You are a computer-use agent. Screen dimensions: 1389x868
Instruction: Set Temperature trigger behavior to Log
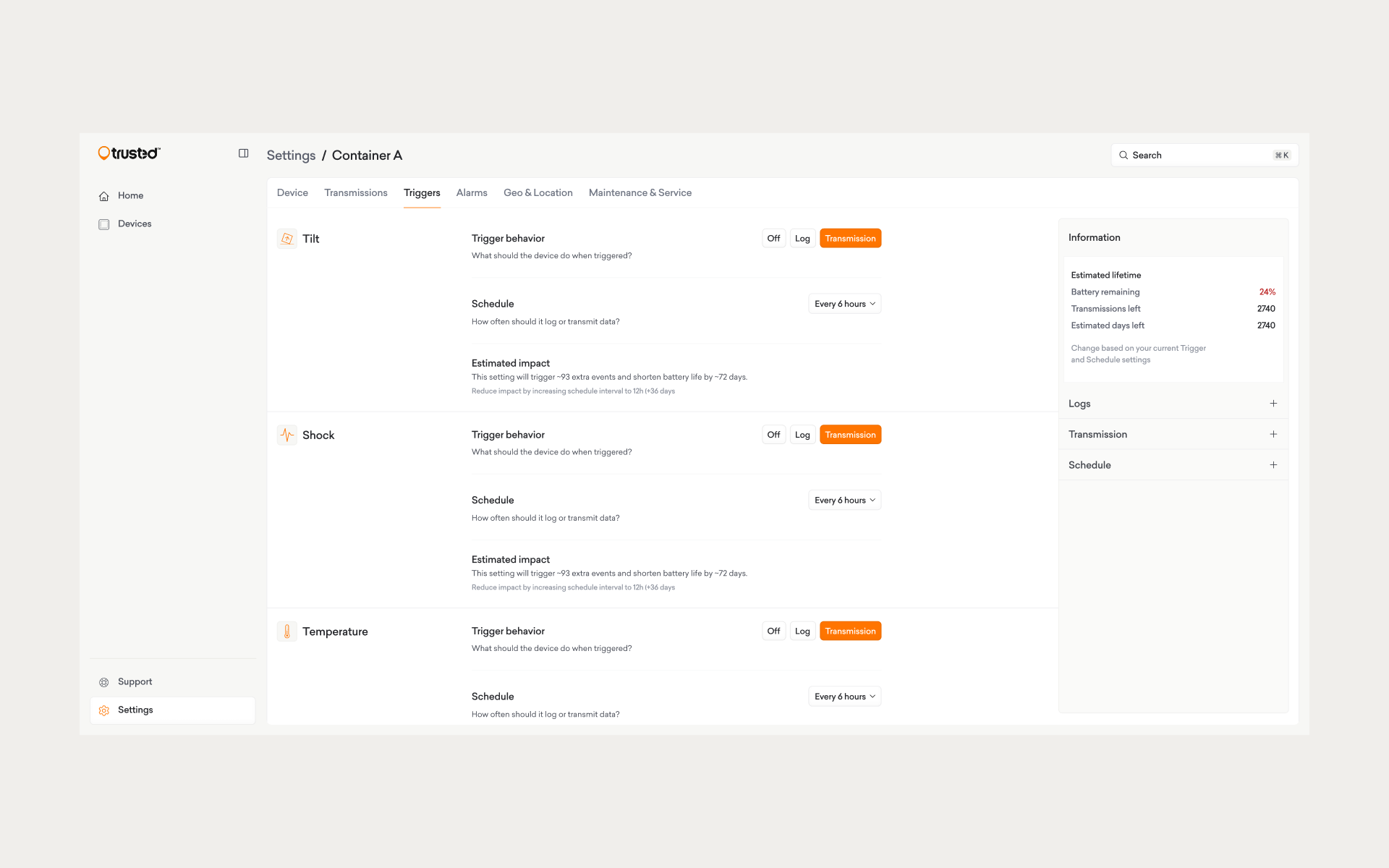[802, 631]
